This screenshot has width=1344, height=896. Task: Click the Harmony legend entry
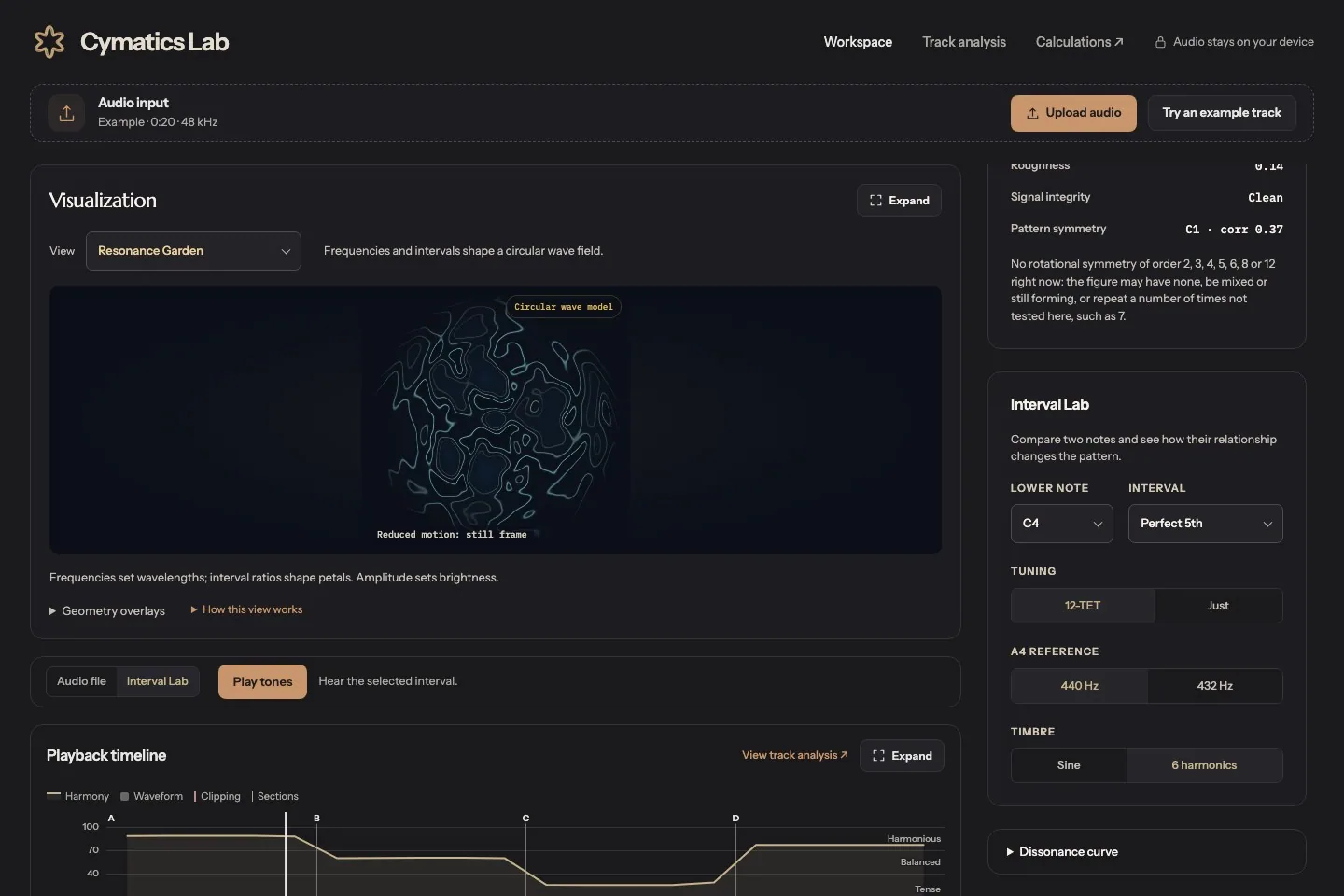point(78,796)
